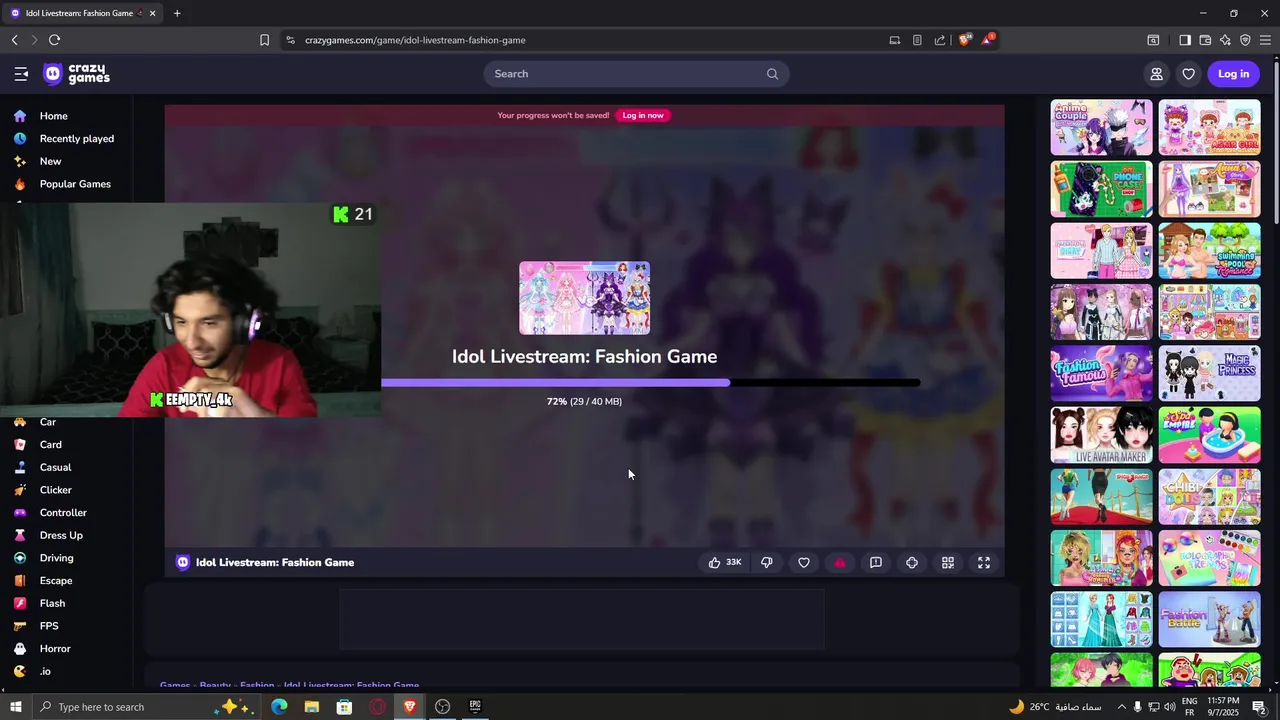The height and width of the screenshot is (720, 1280).
Task: Open the Swimming Pool Romance game thumbnail
Action: click(x=1209, y=251)
